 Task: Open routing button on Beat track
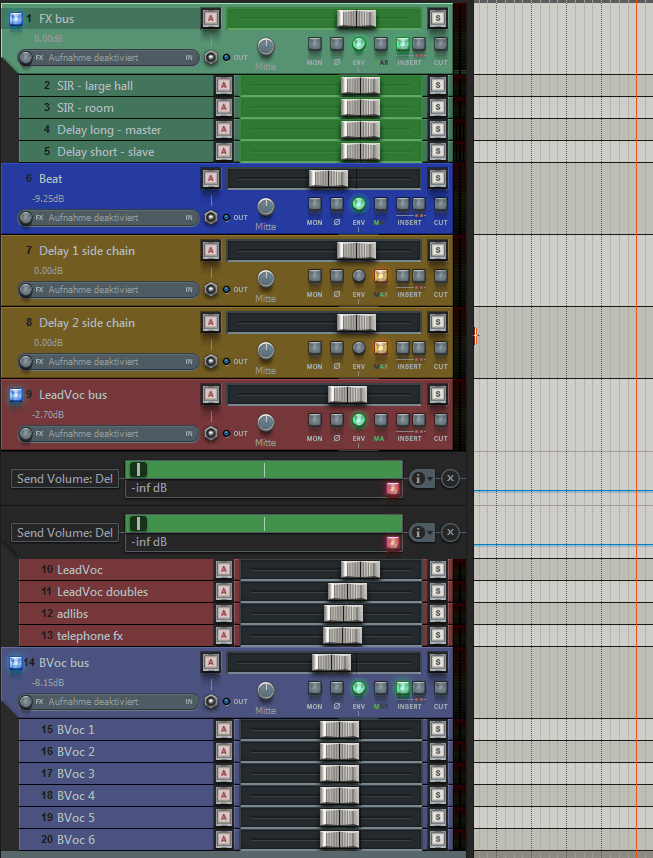click(211, 217)
